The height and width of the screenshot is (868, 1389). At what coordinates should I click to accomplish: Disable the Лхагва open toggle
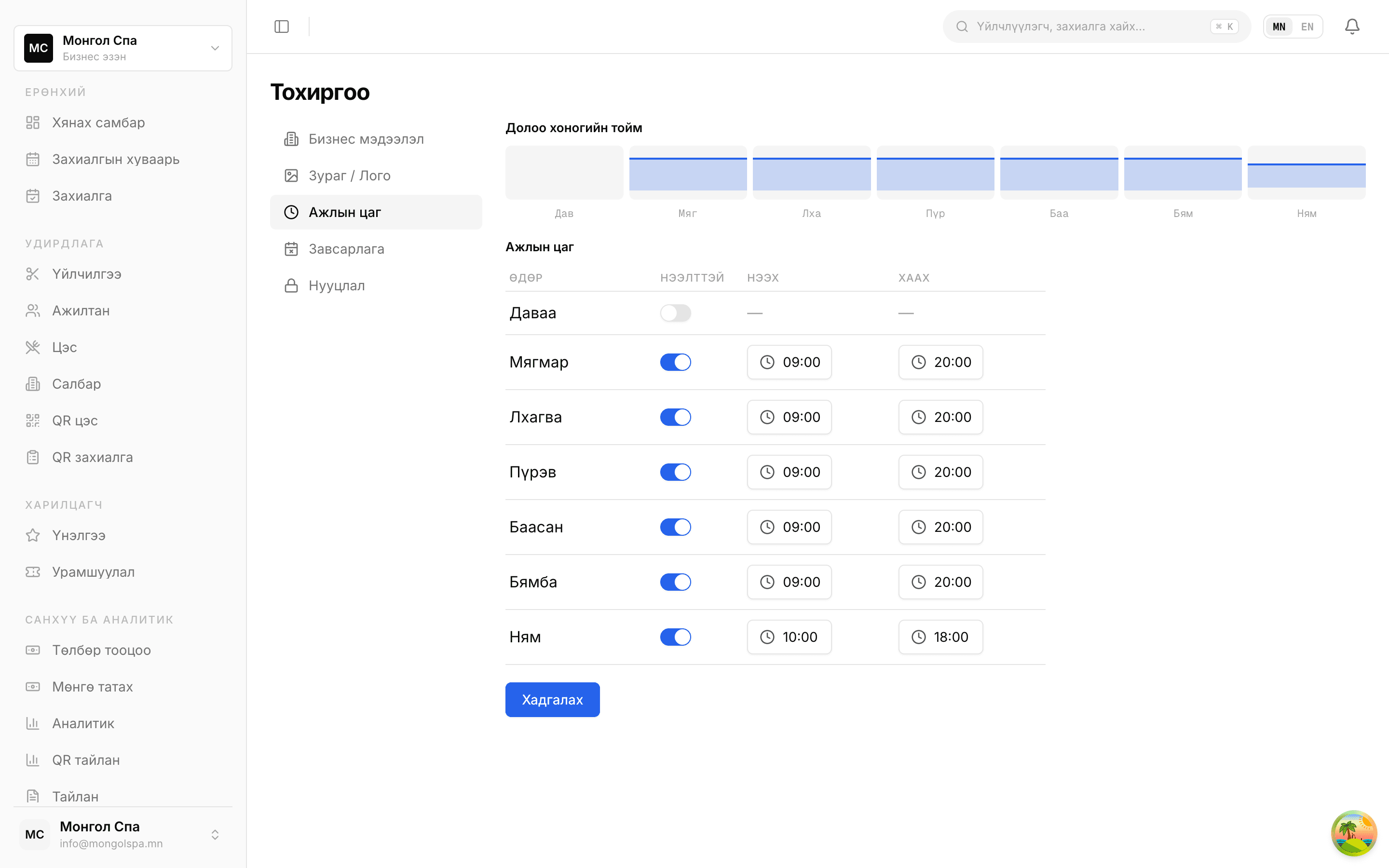[x=675, y=417]
